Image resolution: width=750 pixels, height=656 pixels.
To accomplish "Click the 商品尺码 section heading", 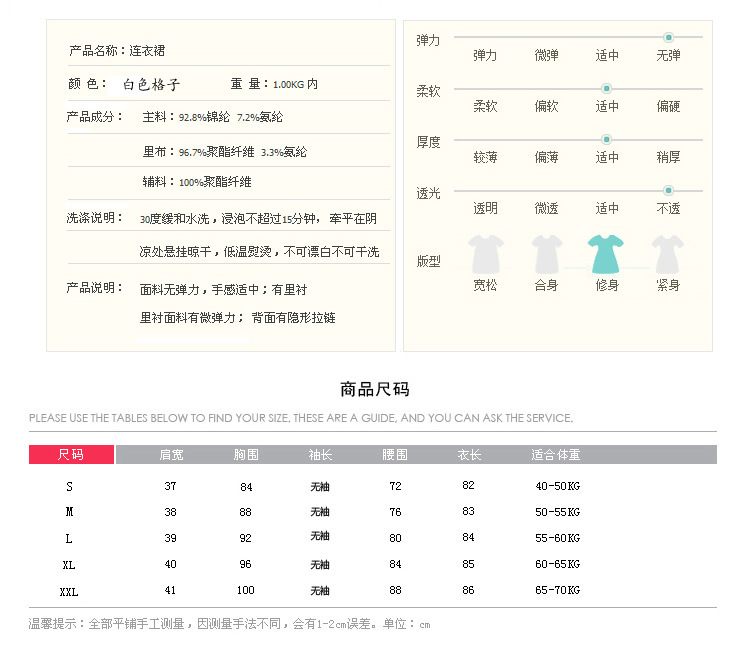I will coord(375,389).
